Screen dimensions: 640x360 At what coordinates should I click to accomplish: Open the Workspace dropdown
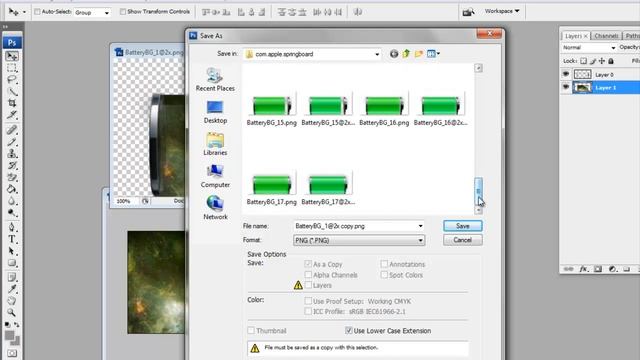coord(502,11)
